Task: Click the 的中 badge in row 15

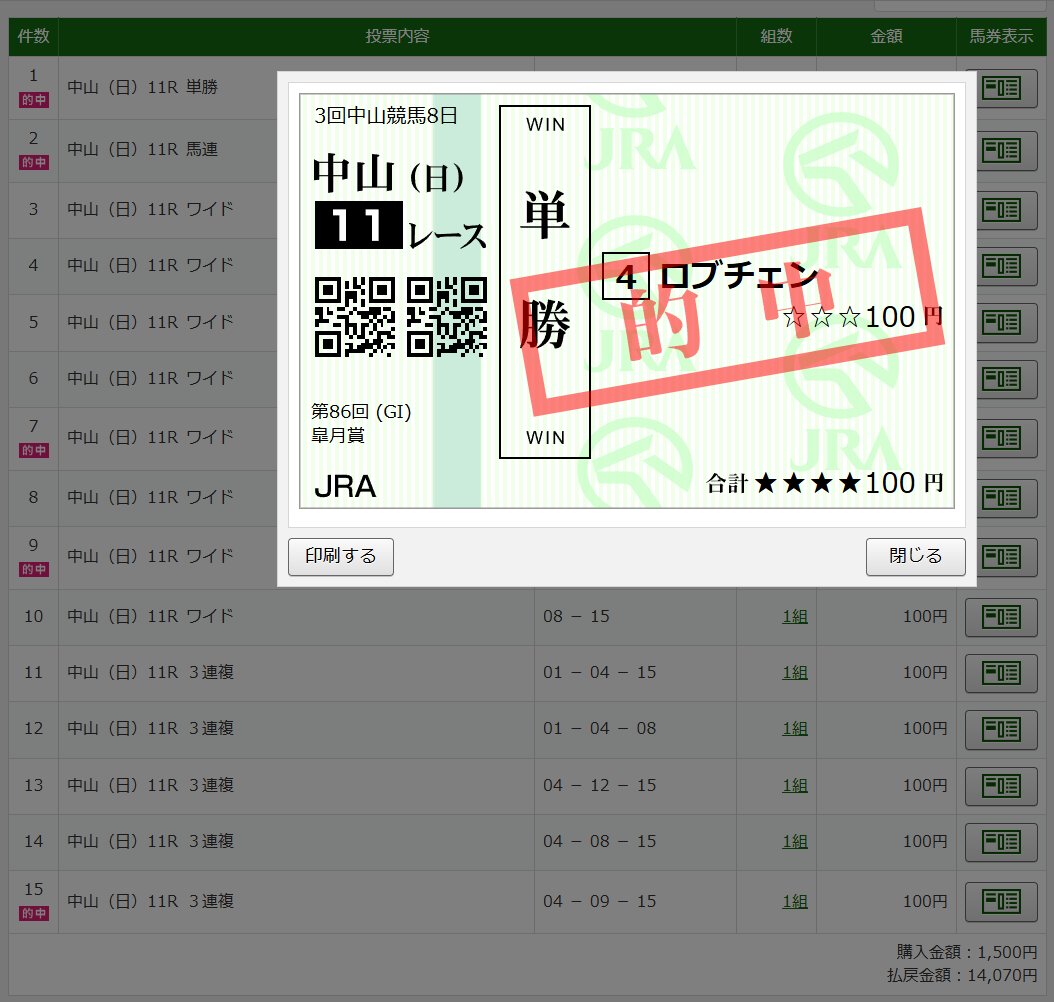Action: click(34, 913)
